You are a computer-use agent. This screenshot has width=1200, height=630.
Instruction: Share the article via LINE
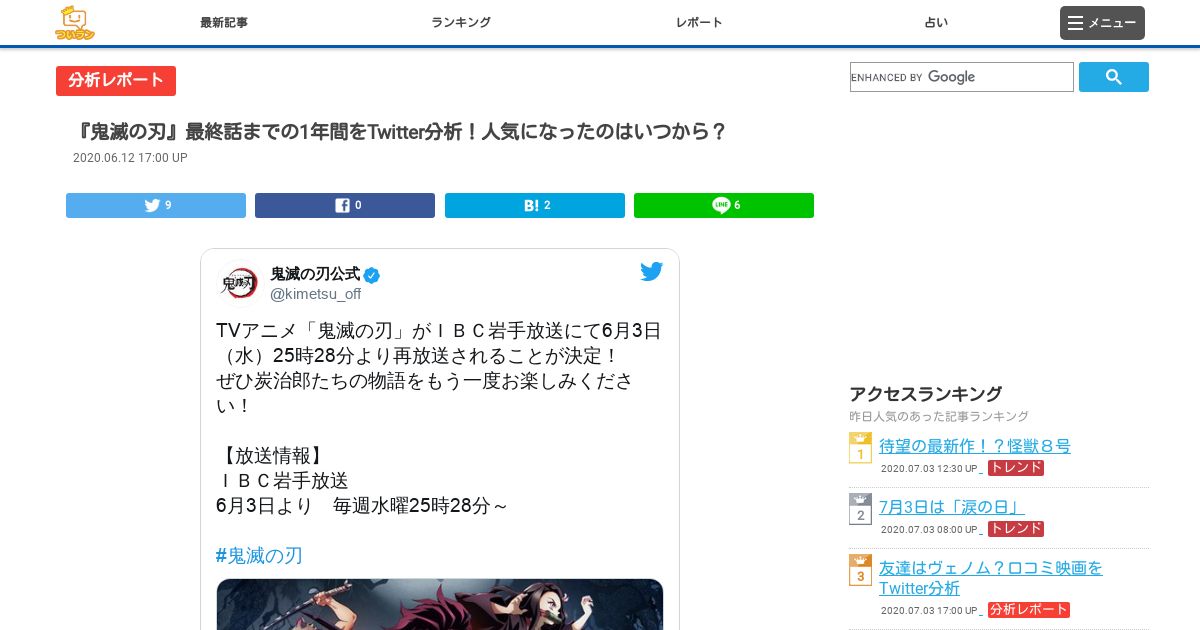724,205
